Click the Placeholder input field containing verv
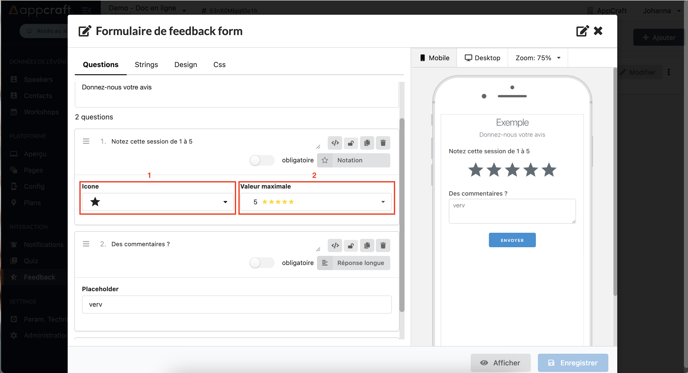The height and width of the screenshot is (373, 688). click(x=236, y=305)
